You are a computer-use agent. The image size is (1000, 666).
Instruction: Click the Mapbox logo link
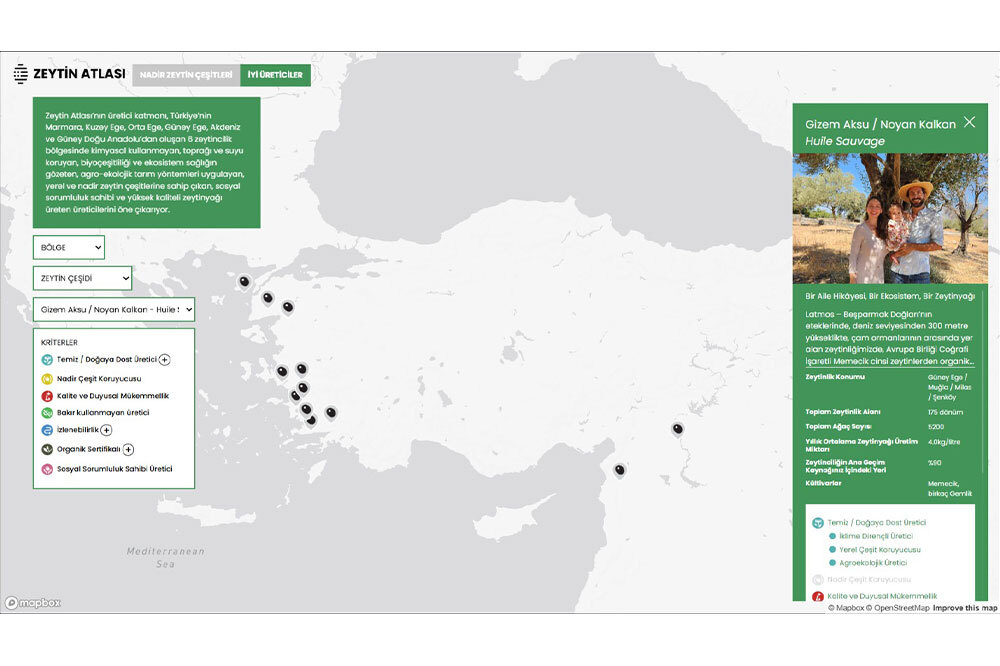tap(33, 603)
